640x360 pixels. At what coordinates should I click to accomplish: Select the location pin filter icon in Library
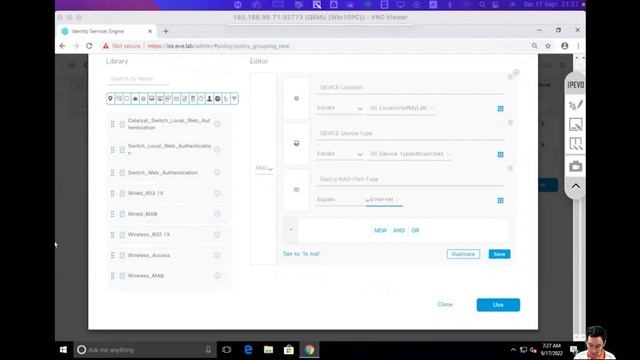point(110,99)
